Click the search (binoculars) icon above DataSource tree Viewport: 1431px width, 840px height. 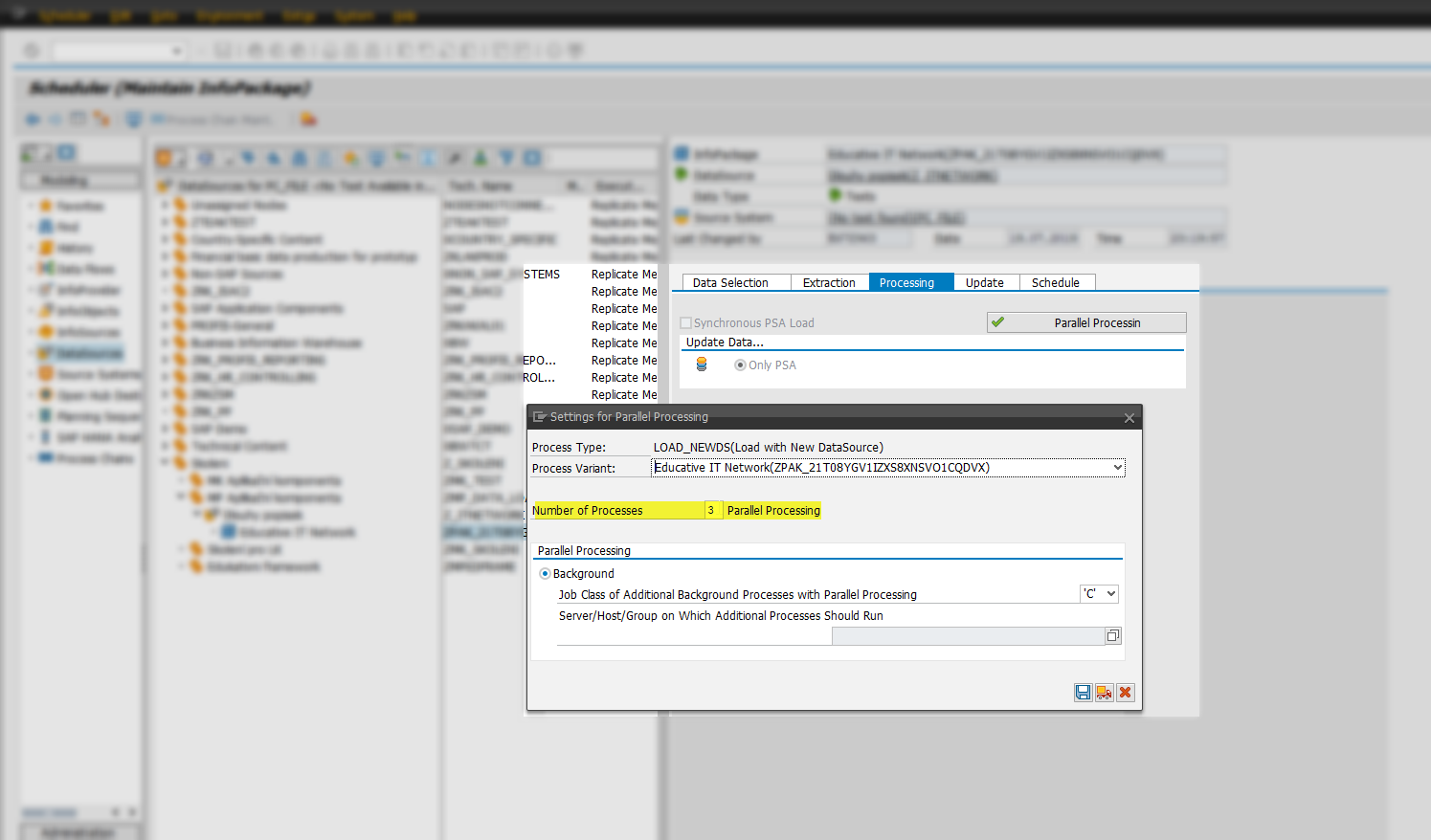(x=247, y=157)
